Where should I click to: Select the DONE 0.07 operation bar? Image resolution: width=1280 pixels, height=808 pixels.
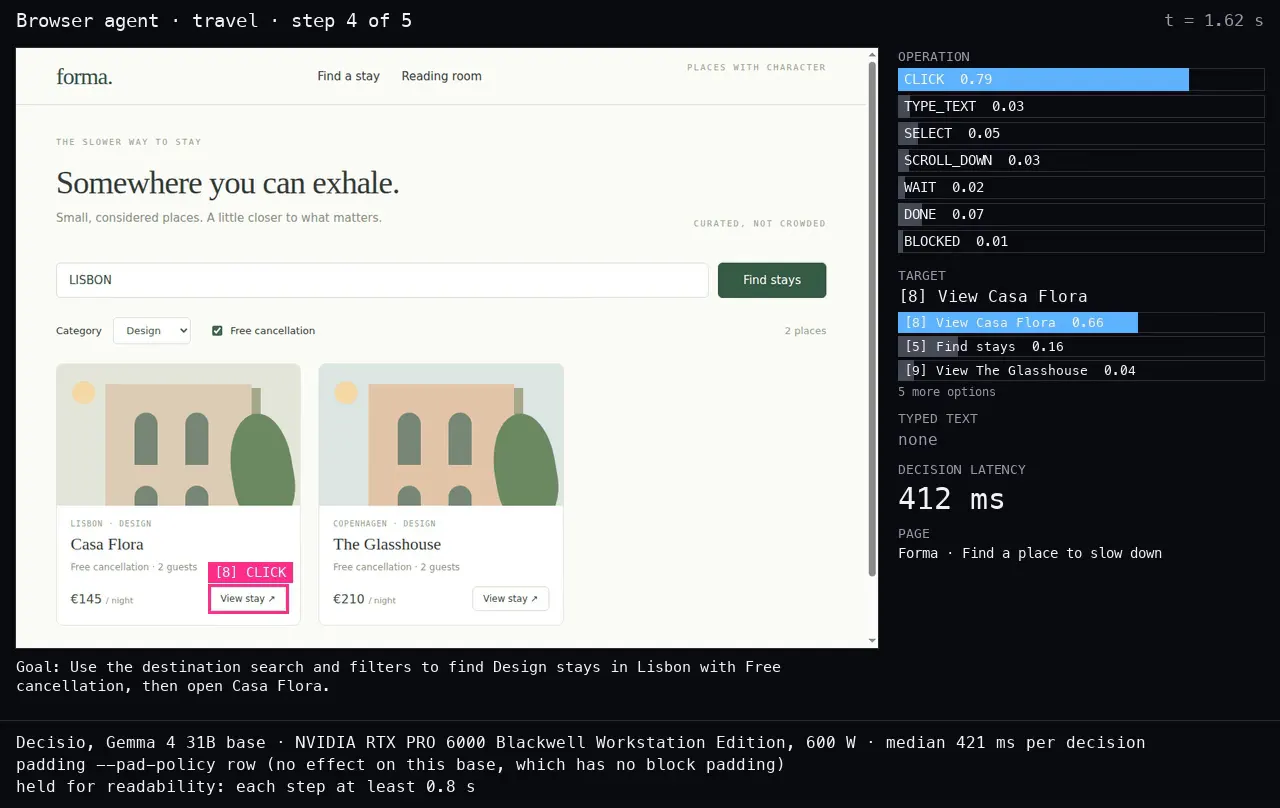point(1081,214)
